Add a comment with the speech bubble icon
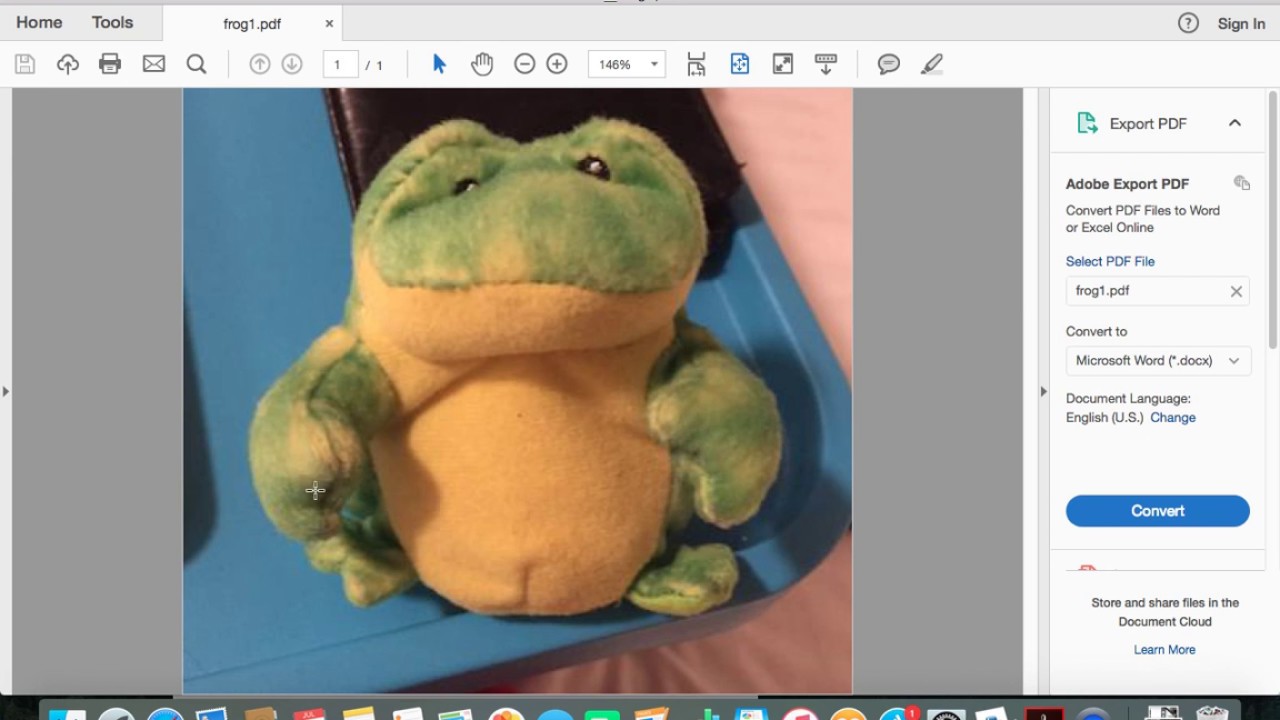 pyautogui.click(x=889, y=64)
